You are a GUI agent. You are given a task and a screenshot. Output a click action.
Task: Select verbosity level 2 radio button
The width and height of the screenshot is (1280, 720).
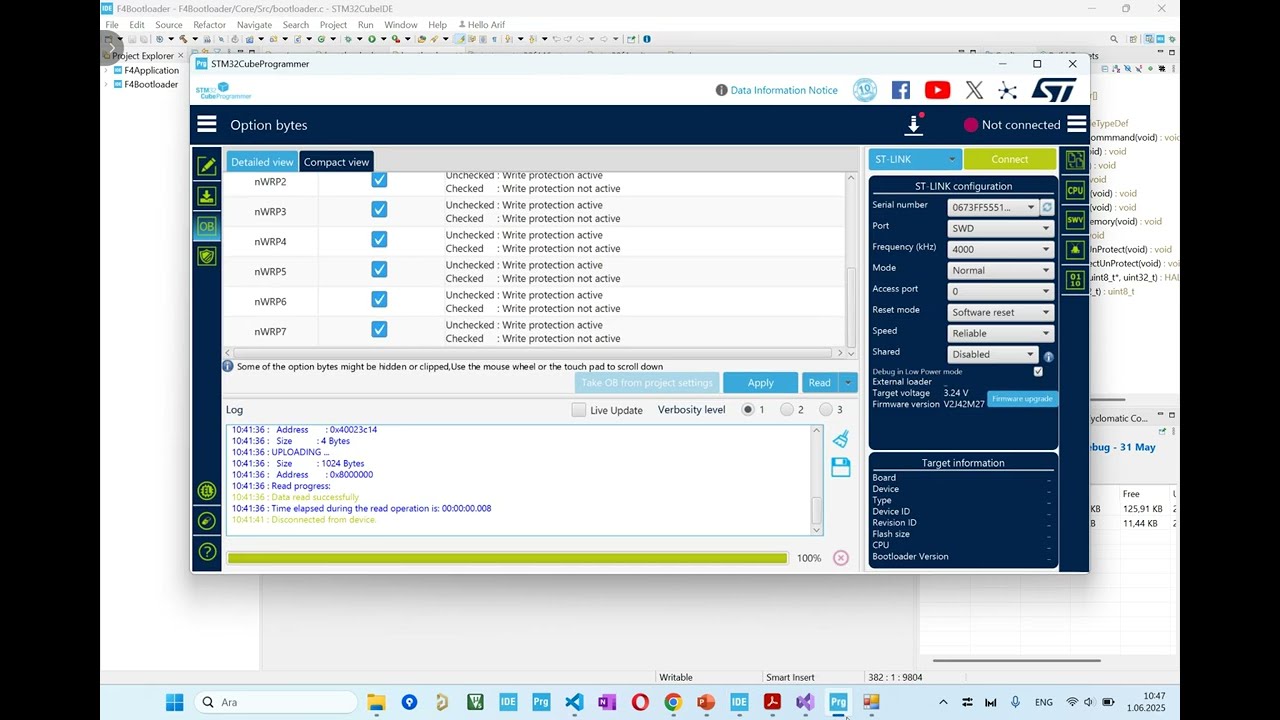787,410
